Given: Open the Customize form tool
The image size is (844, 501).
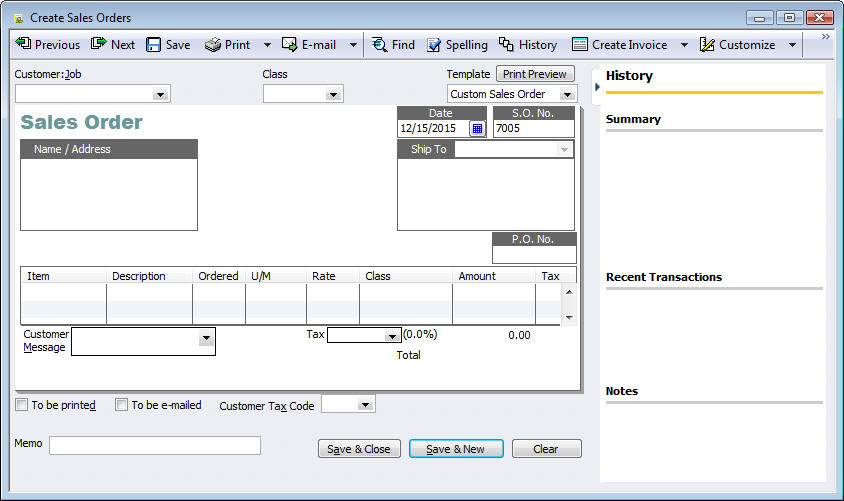Looking at the screenshot, I should click(x=737, y=45).
